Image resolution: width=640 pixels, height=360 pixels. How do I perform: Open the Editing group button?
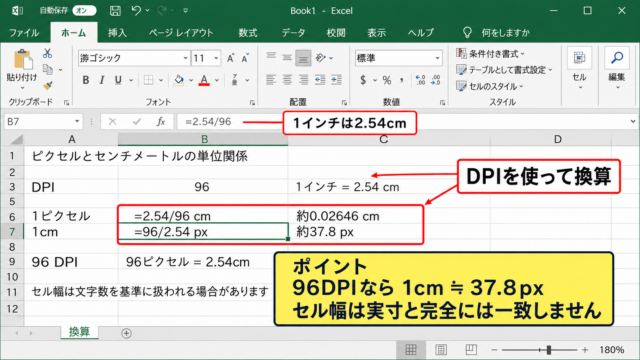tap(617, 69)
